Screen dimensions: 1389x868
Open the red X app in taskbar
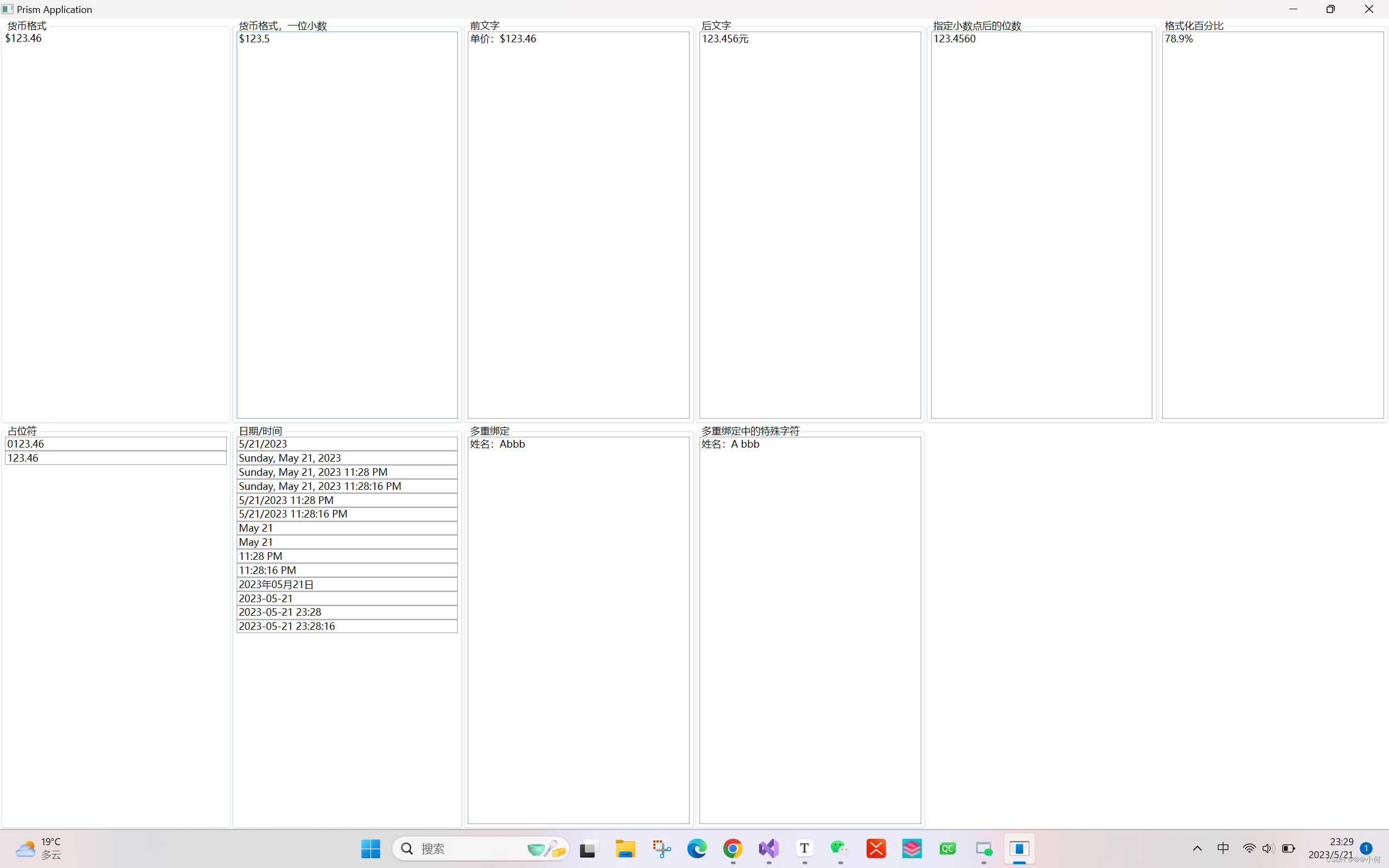tap(876, 848)
